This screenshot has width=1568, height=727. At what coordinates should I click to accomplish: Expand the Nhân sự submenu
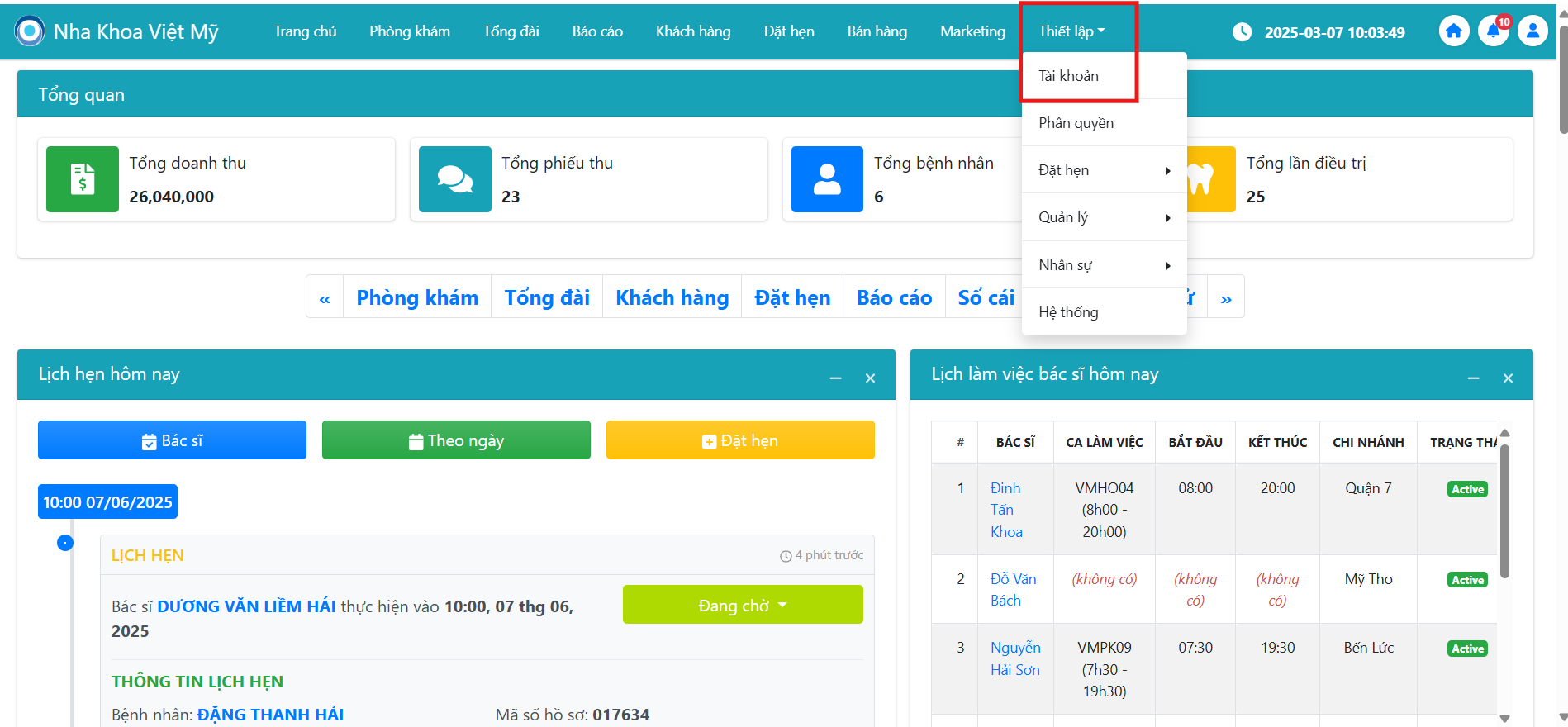(1104, 265)
